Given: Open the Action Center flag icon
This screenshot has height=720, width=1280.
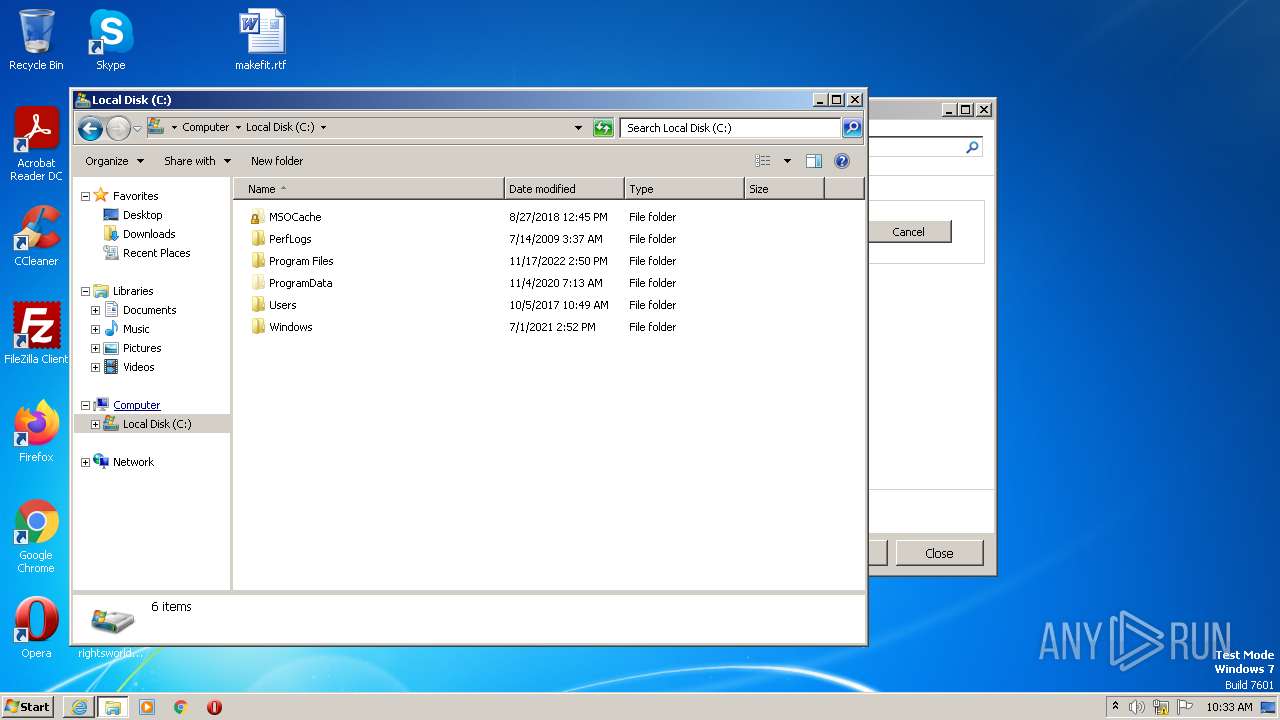Looking at the screenshot, I should pos(1185,707).
